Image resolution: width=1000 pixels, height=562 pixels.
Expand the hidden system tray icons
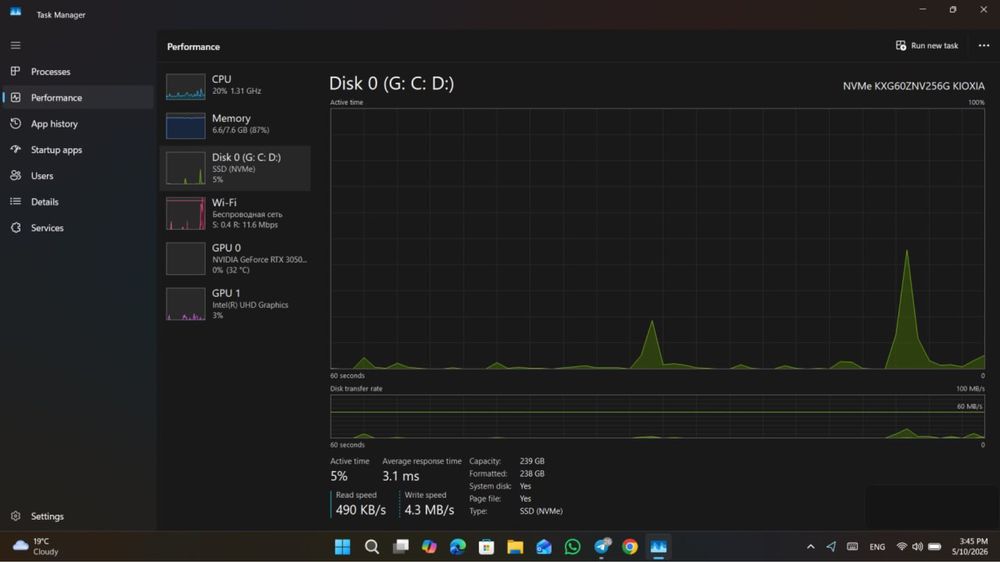[811, 547]
